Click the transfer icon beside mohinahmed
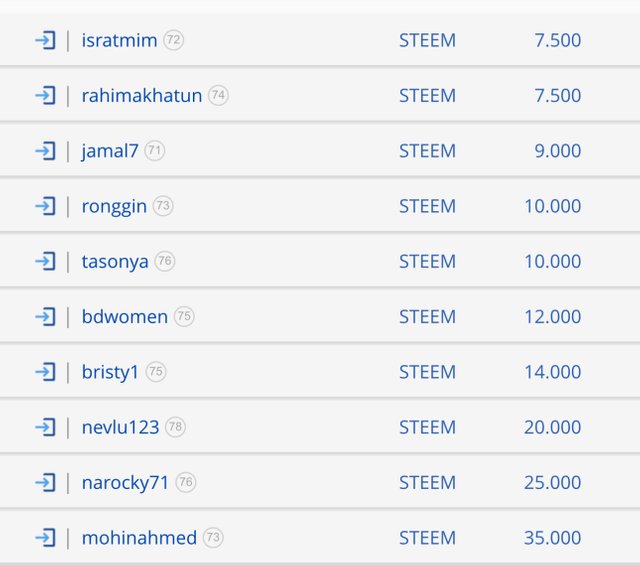640x565 pixels. pos(45,538)
